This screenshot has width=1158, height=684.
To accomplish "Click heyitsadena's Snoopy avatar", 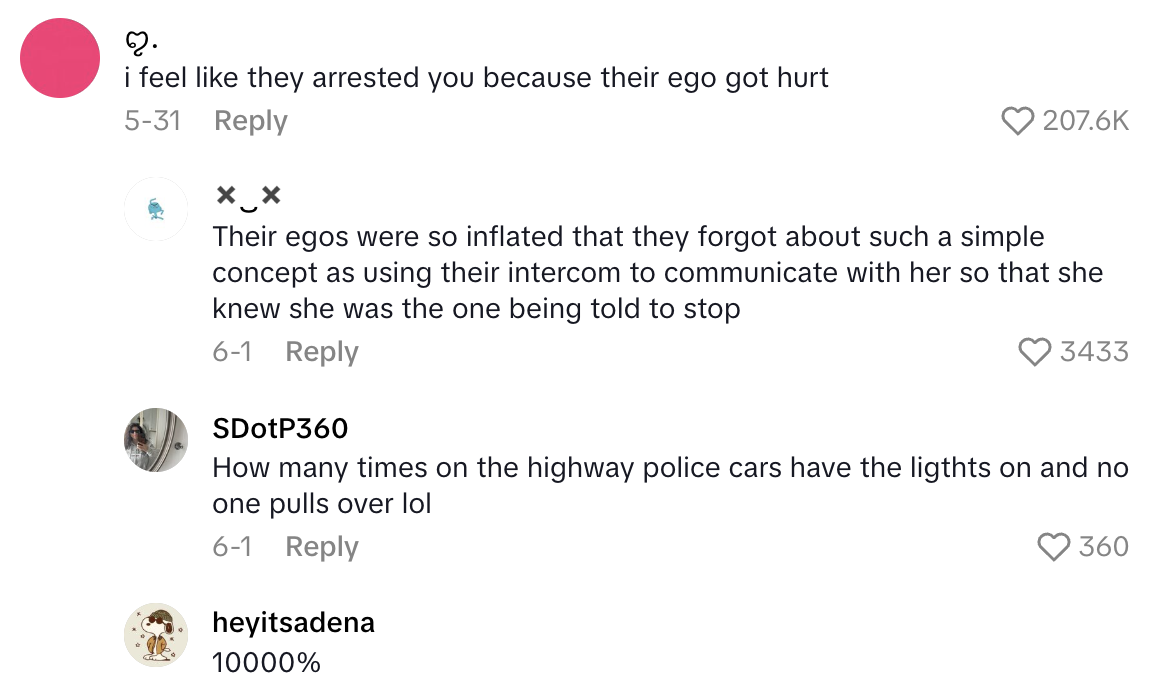I will click(156, 635).
